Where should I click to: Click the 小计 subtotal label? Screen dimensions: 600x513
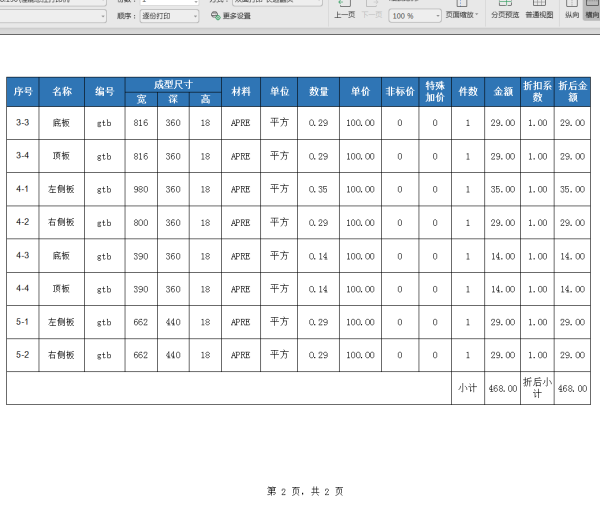click(x=468, y=388)
